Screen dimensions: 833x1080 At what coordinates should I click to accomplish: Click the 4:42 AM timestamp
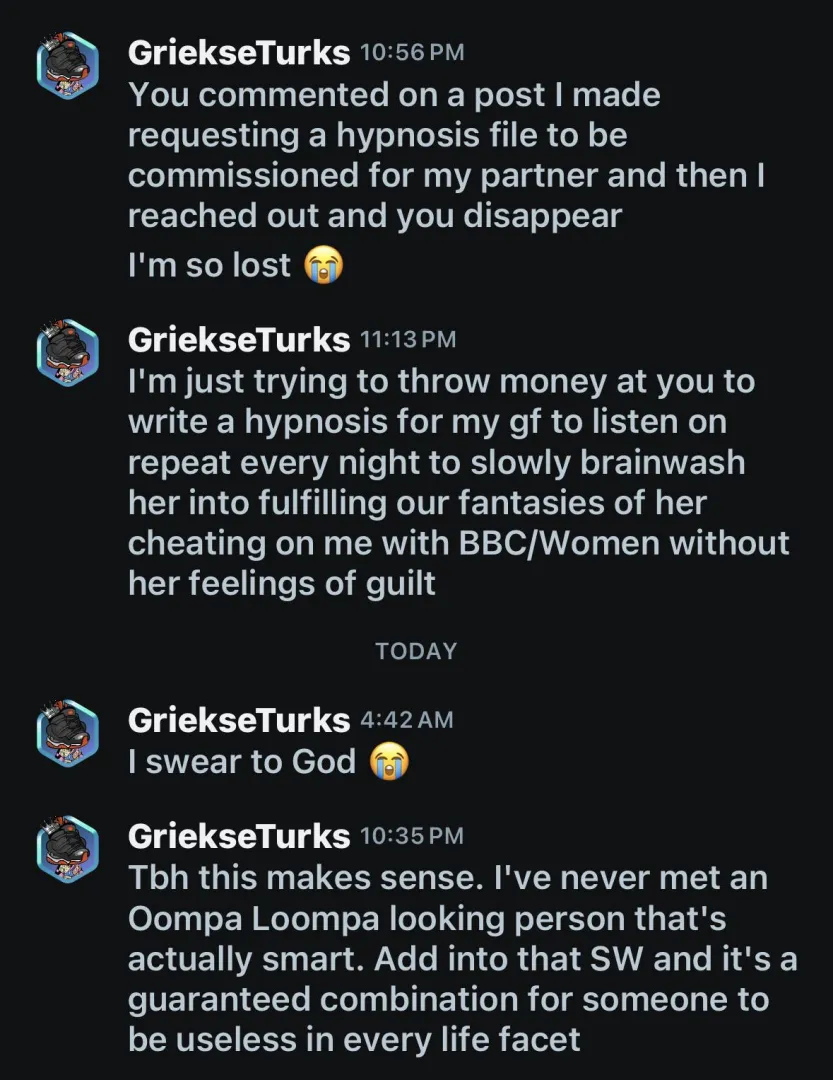click(x=406, y=720)
